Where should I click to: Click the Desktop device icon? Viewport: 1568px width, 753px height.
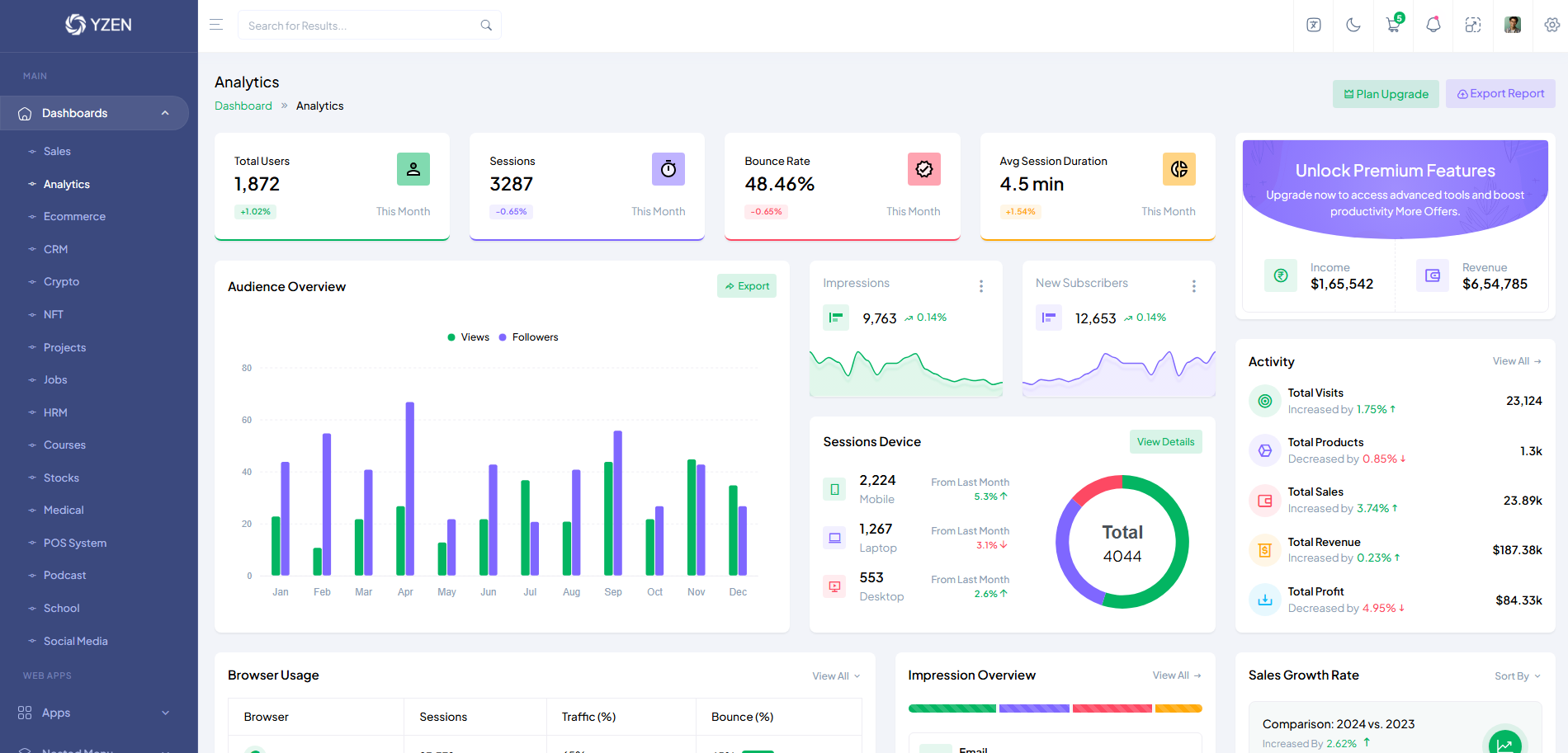(x=834, y=586)
